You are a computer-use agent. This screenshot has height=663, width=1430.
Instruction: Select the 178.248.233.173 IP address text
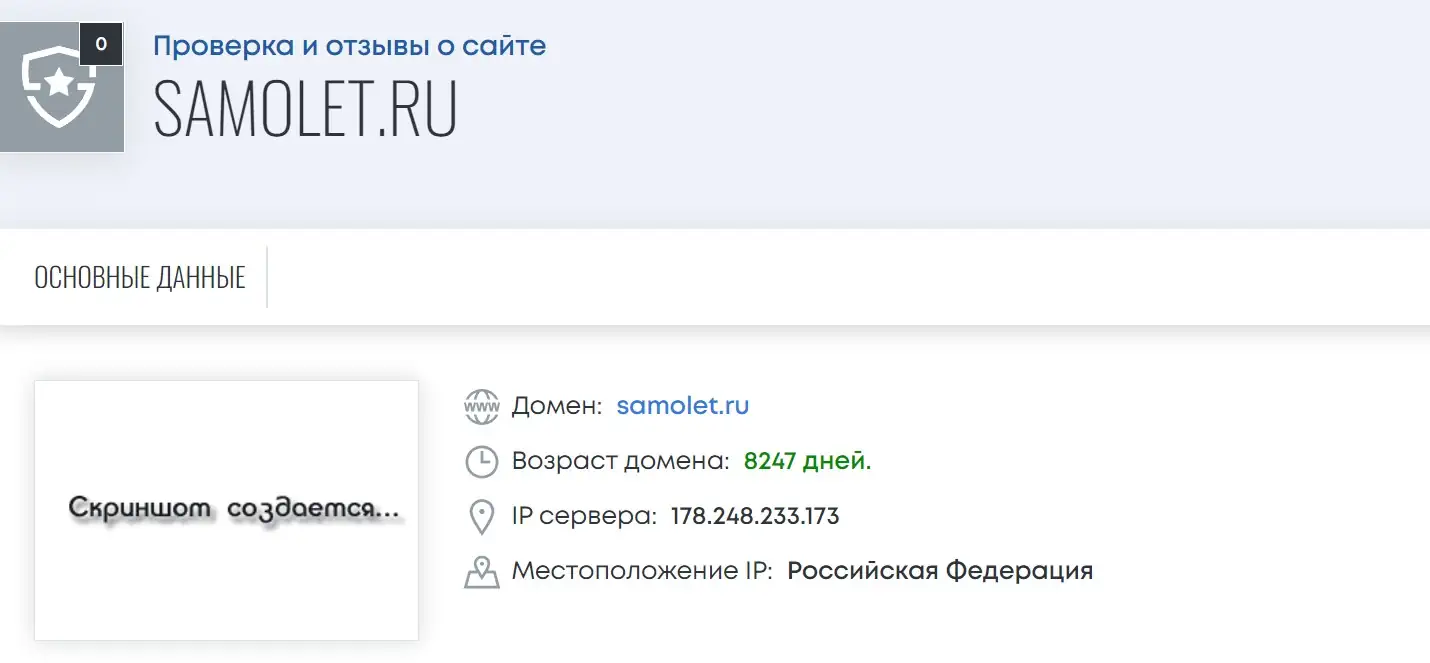pyautogui.click(x=755, y=517)
